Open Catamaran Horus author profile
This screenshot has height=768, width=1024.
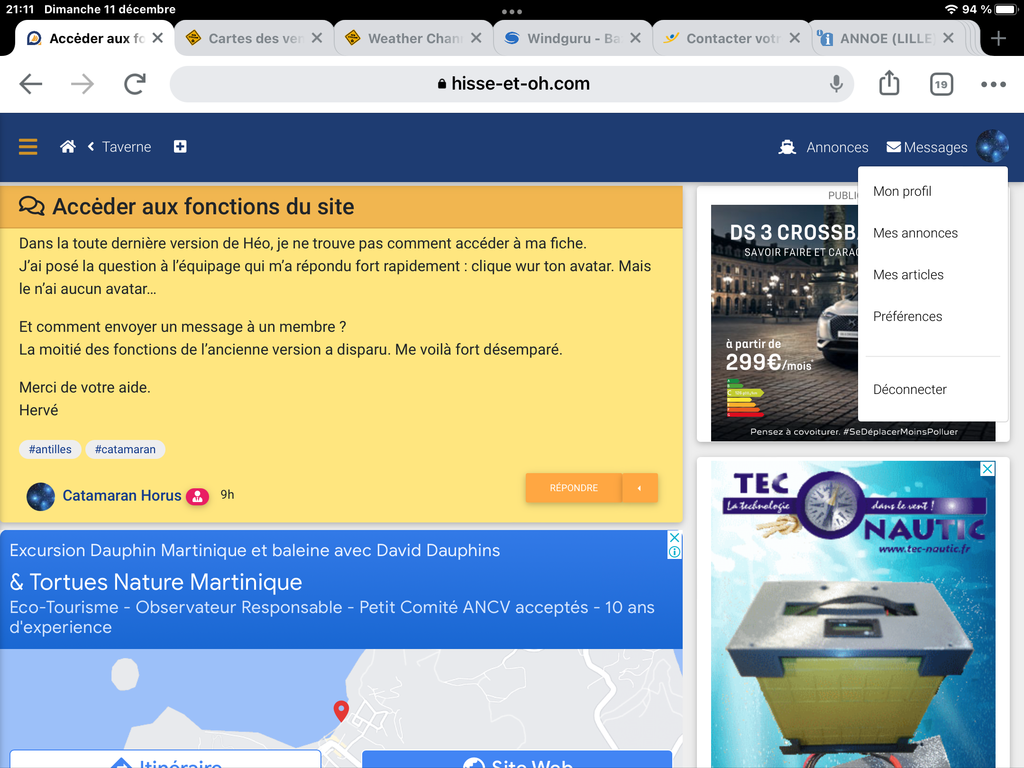121,496
